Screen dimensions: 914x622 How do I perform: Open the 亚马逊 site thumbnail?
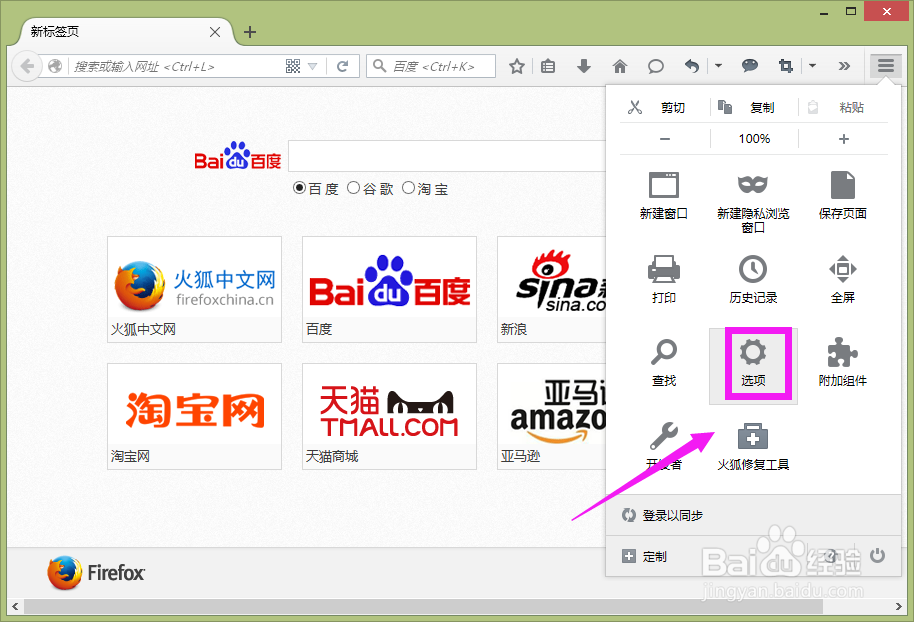[x=551, y=416]
